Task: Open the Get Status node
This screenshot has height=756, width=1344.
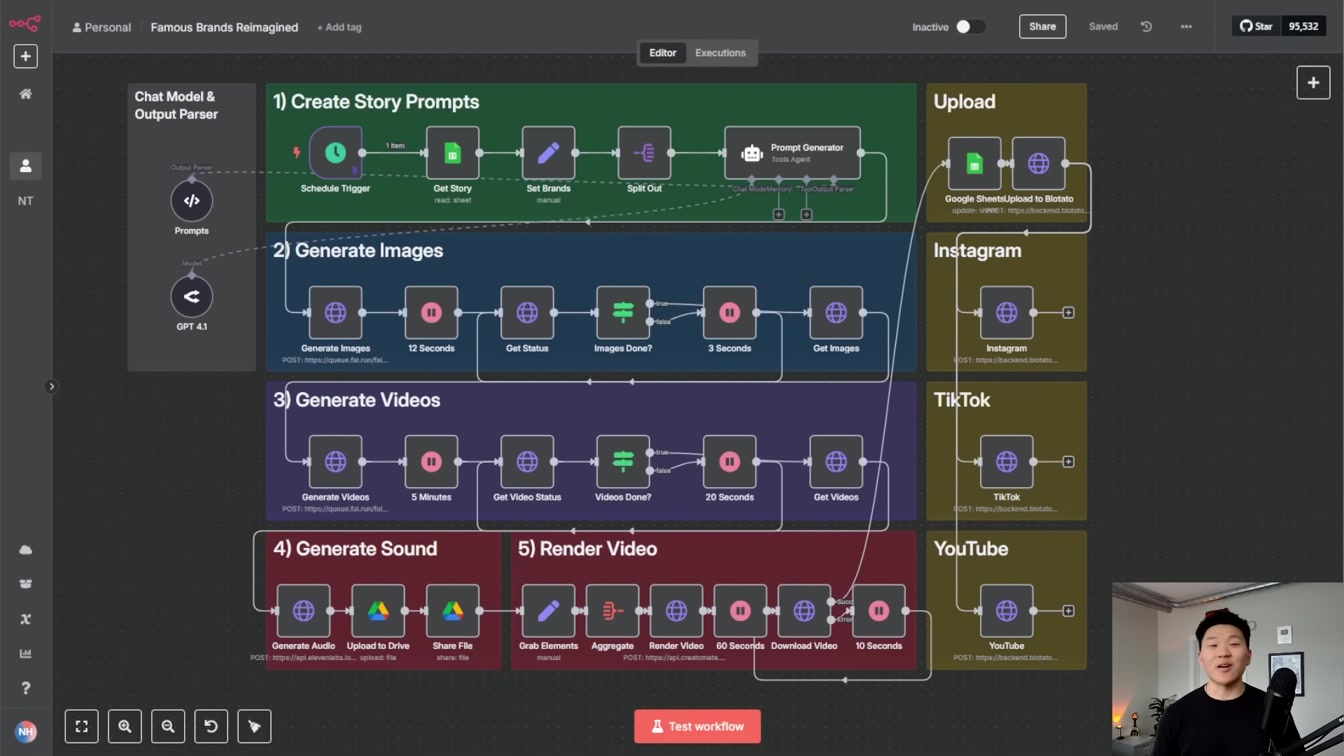Action: click(527, 312)
